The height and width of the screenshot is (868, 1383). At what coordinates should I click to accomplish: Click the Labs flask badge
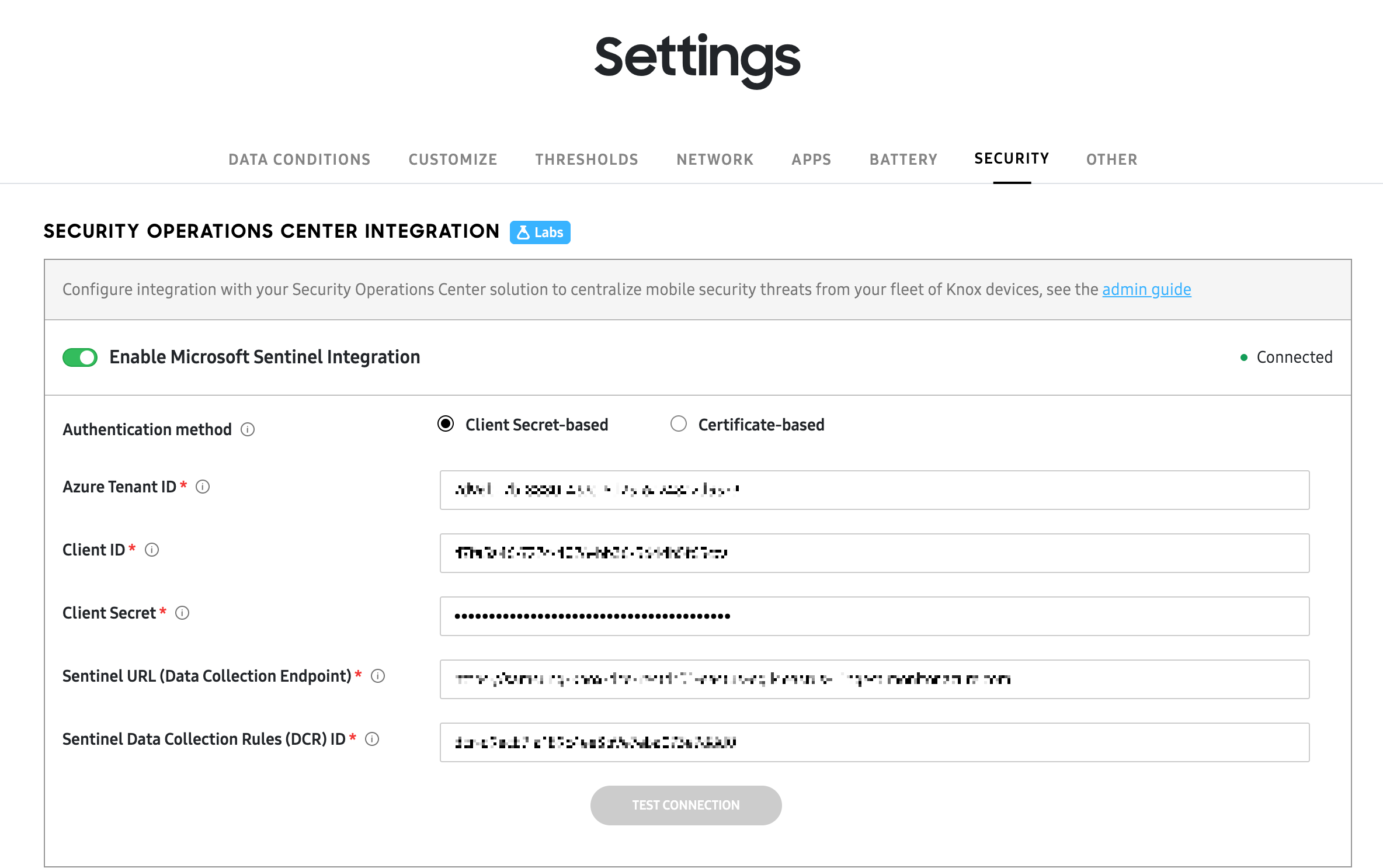(540, 232)
